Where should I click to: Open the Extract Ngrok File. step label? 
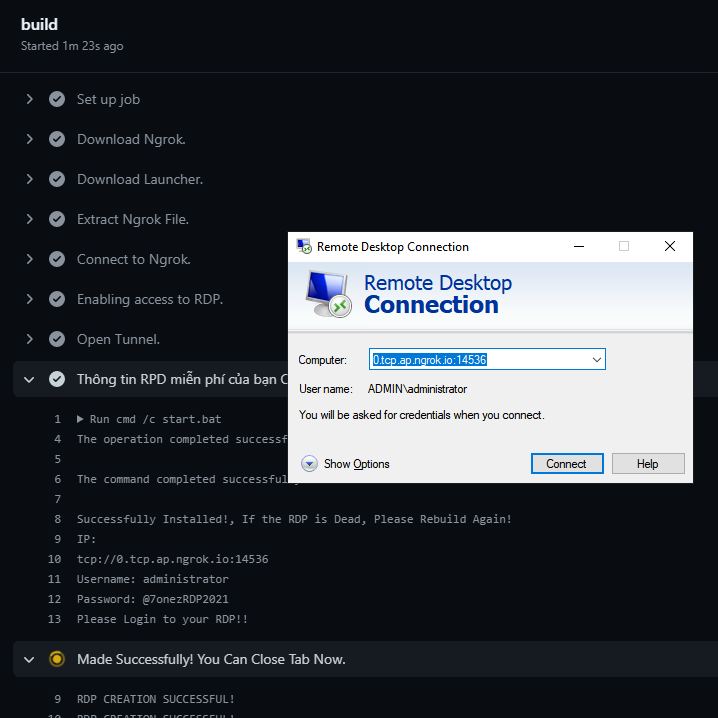point(133,219)
